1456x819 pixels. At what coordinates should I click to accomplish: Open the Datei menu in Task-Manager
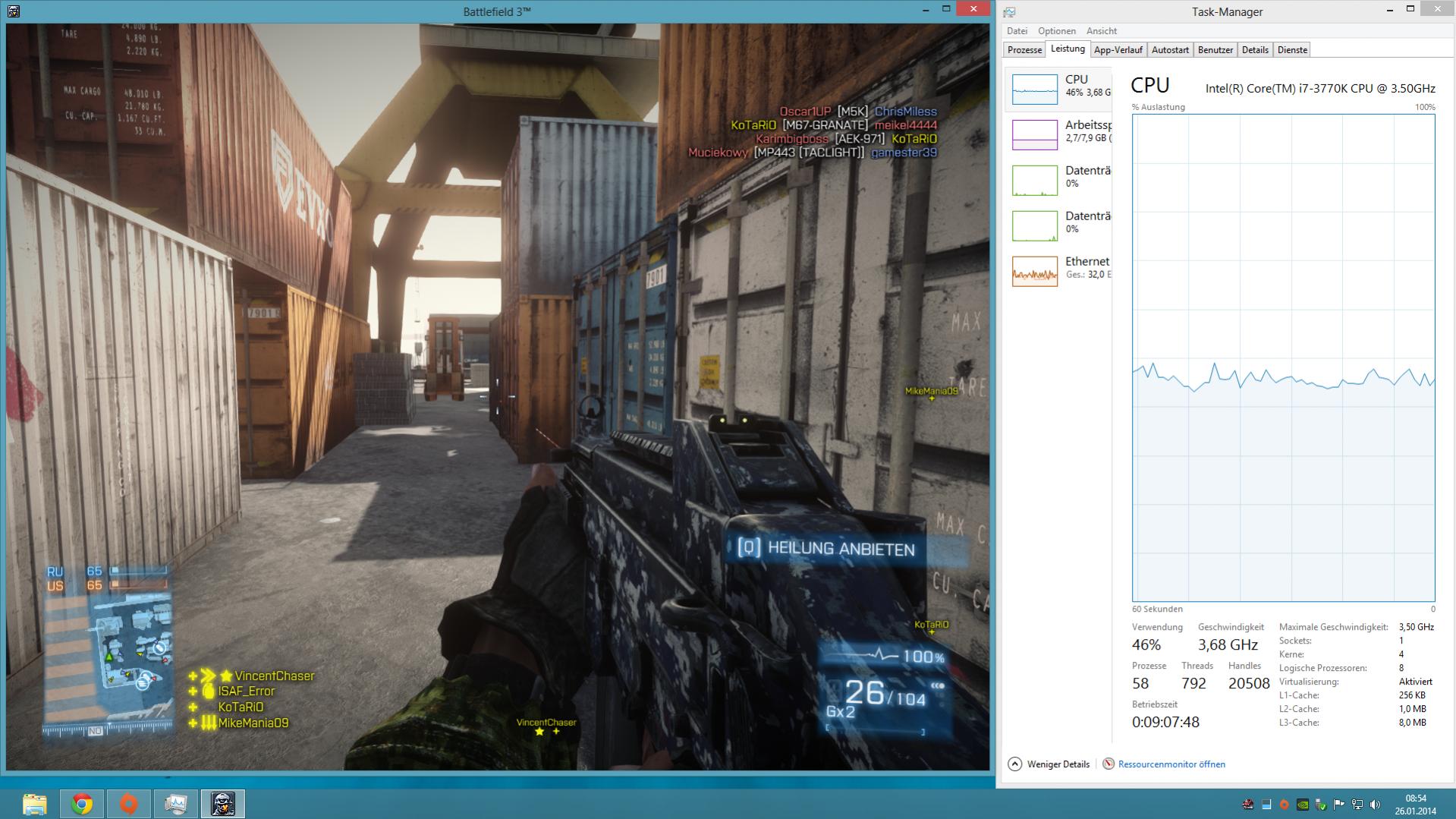pos(1017,31)
